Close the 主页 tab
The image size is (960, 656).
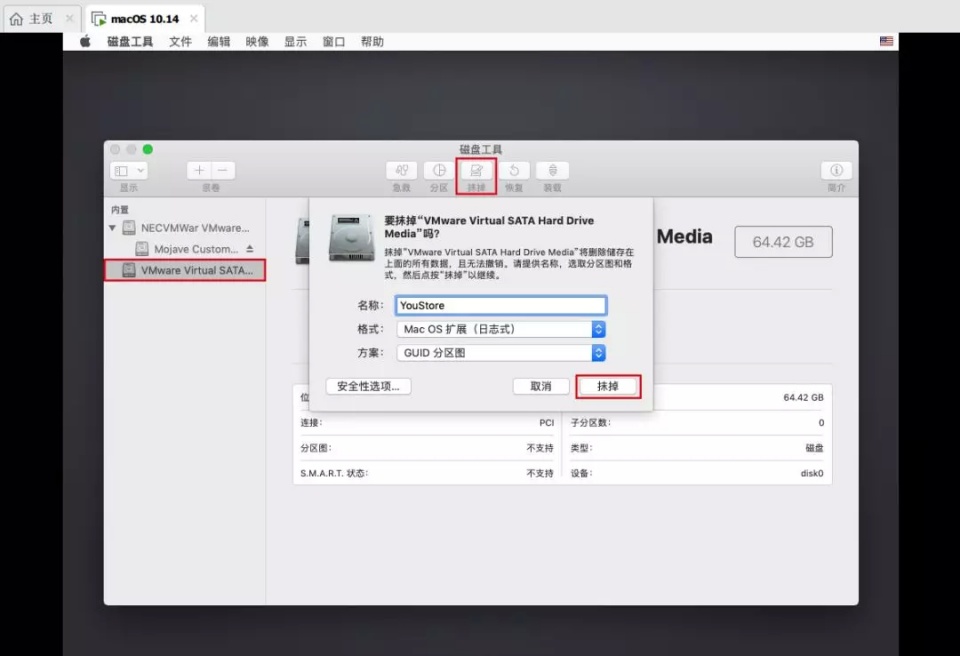(69, 18)
